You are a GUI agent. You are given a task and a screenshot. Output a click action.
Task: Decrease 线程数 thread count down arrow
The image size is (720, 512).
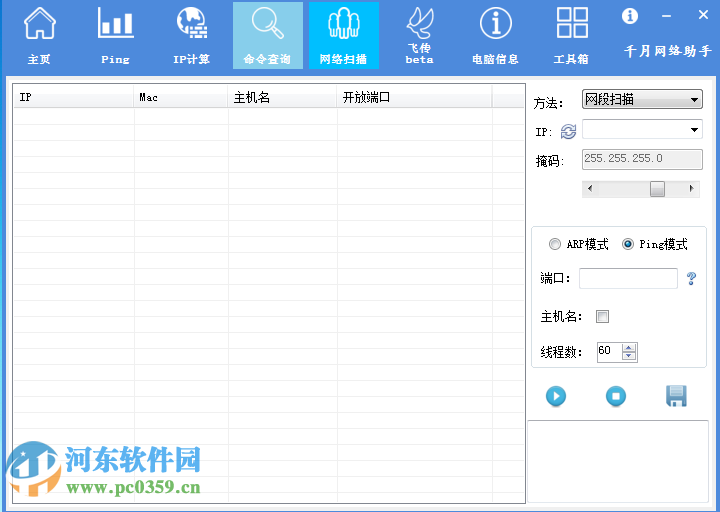629,356
